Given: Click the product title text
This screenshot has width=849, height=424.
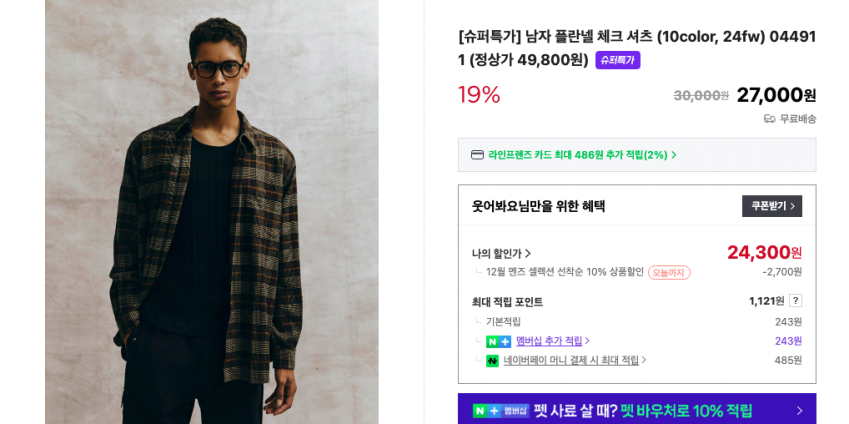Looking at the screenshot, I should (636, 37).
